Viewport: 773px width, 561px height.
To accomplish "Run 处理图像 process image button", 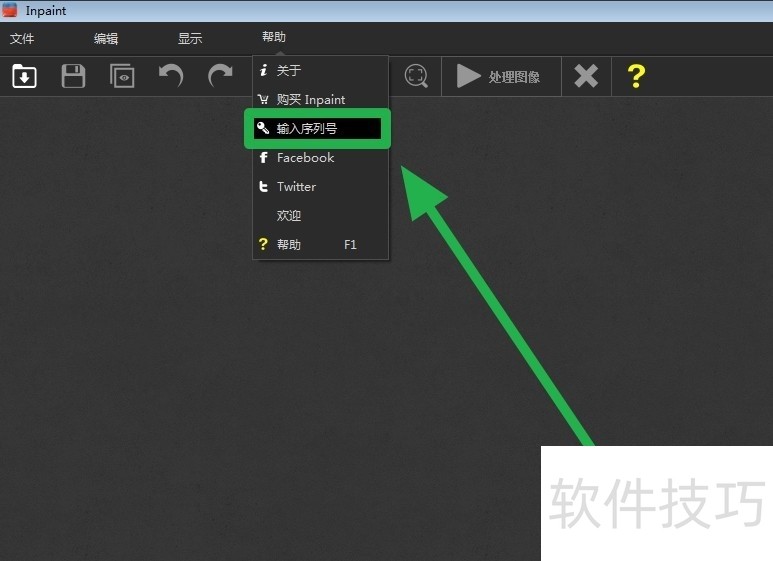I will pos(499,76).
